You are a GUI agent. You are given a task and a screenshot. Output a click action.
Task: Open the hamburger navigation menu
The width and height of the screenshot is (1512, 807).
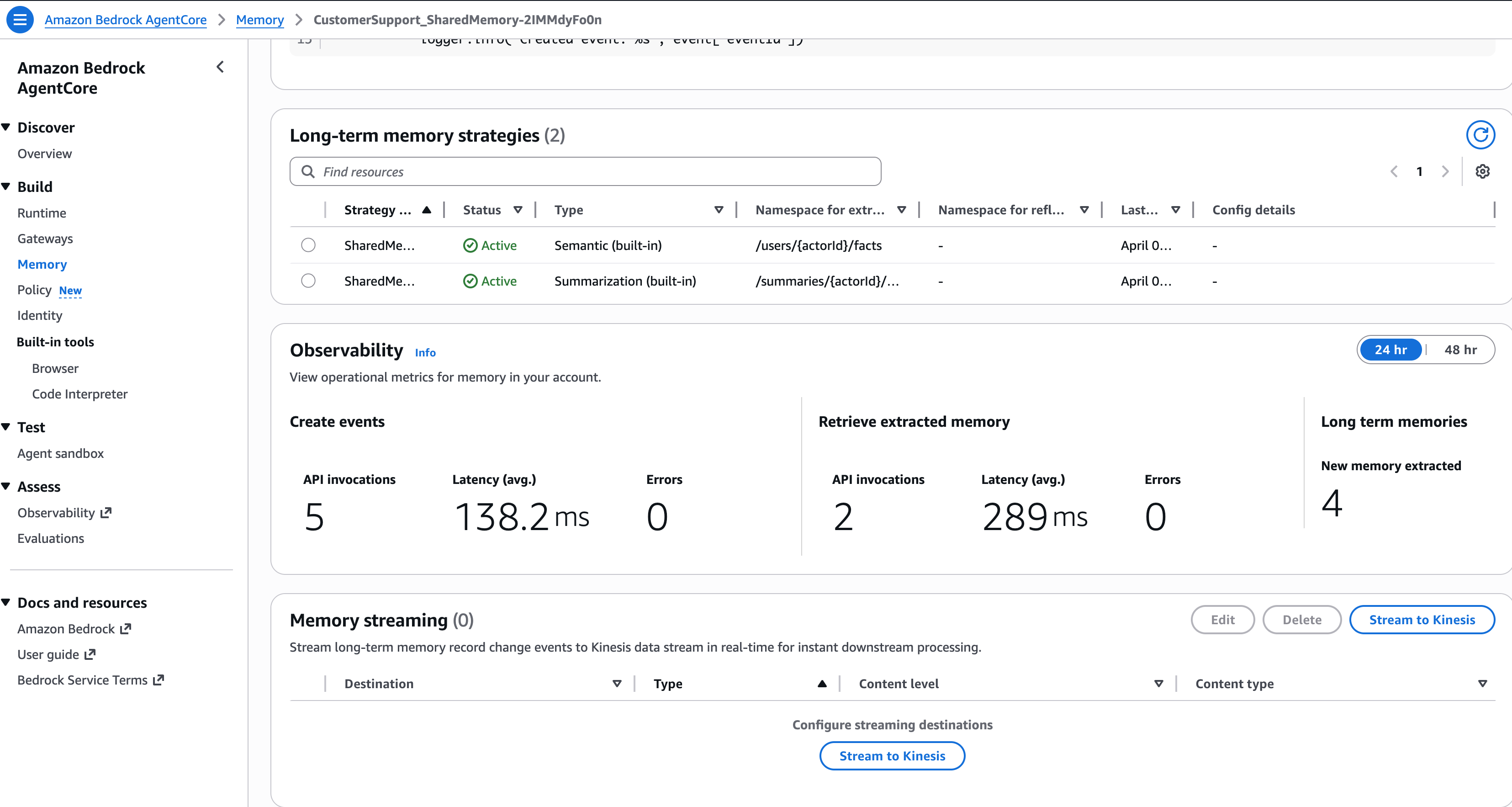click(x=19, y=19)
